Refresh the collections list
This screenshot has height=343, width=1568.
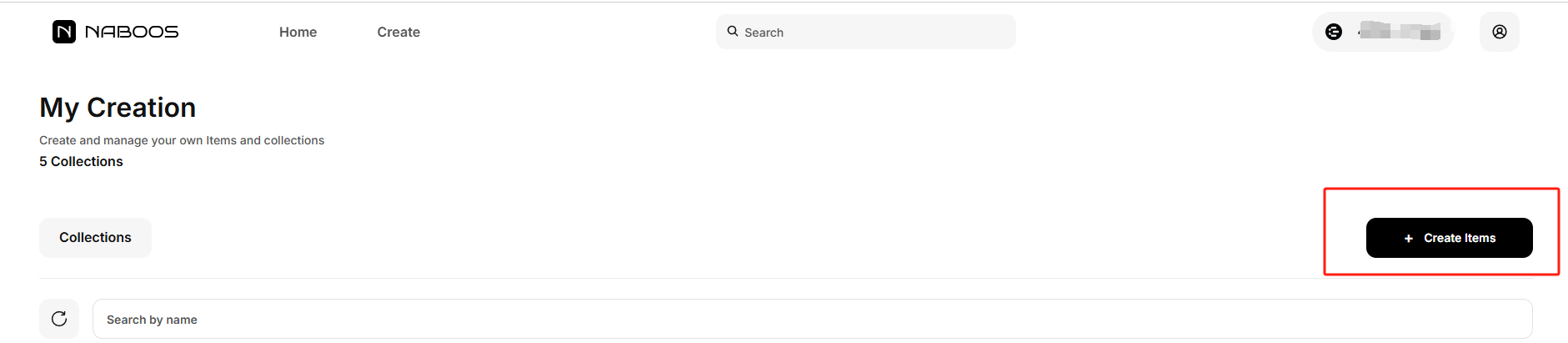tap(59, 319)
